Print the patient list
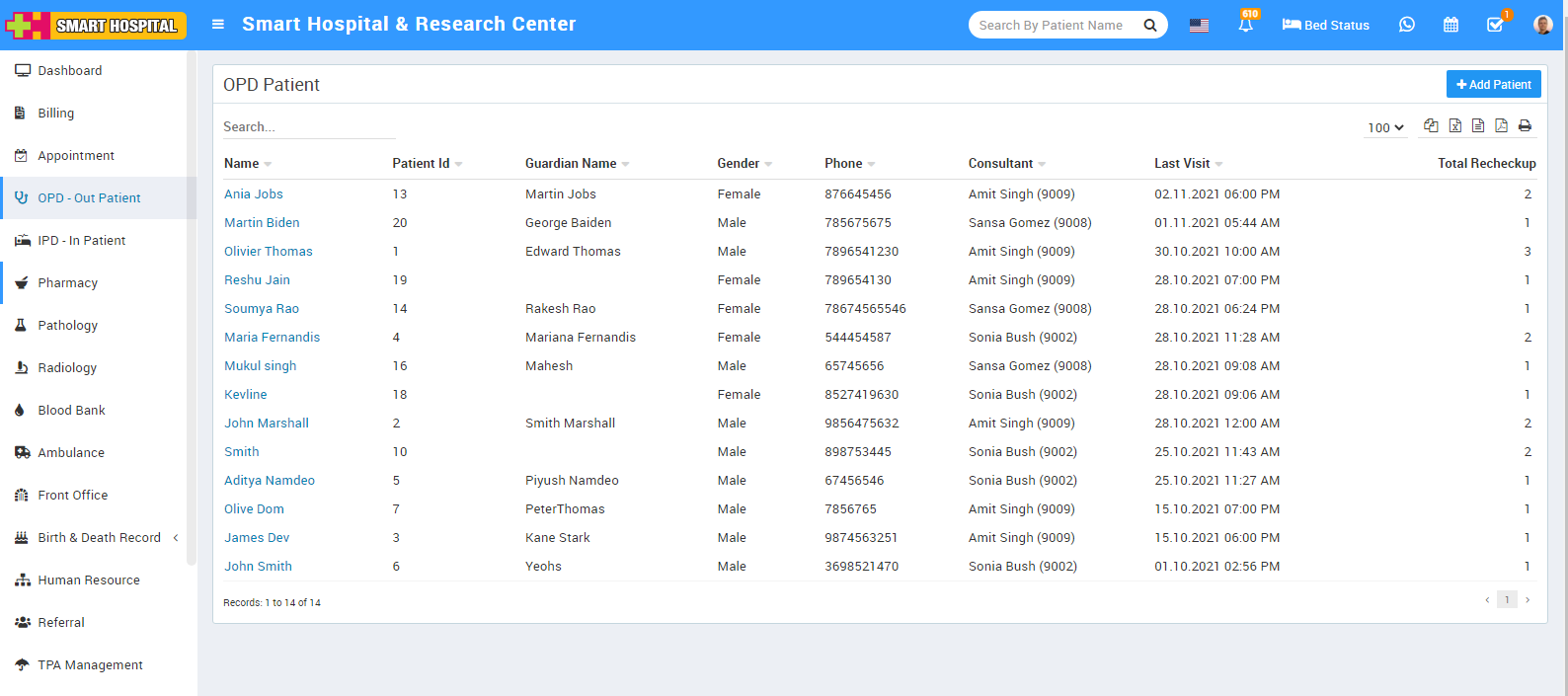This screenshot has height=696, width=1568. click(1525, 125)
